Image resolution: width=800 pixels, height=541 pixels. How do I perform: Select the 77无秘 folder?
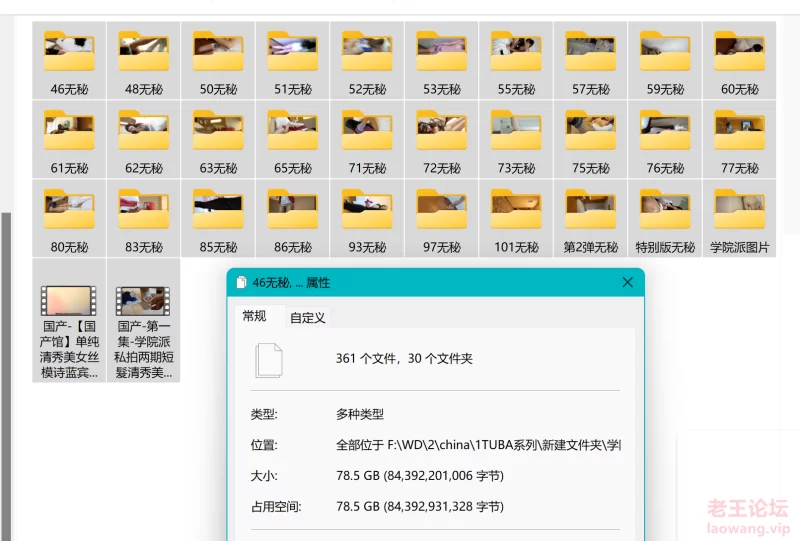pyautogui.click(x=740, y=139)
